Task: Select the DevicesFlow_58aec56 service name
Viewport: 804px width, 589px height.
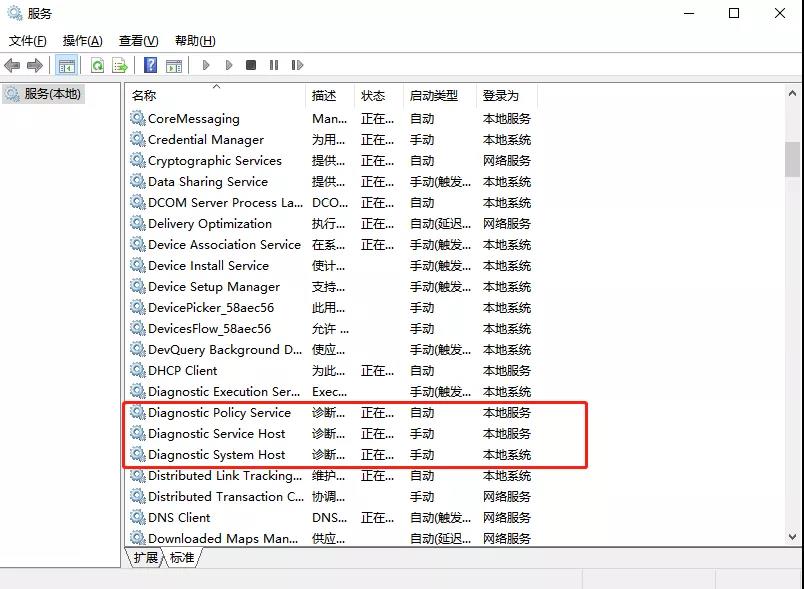Action: pos(209,329)
